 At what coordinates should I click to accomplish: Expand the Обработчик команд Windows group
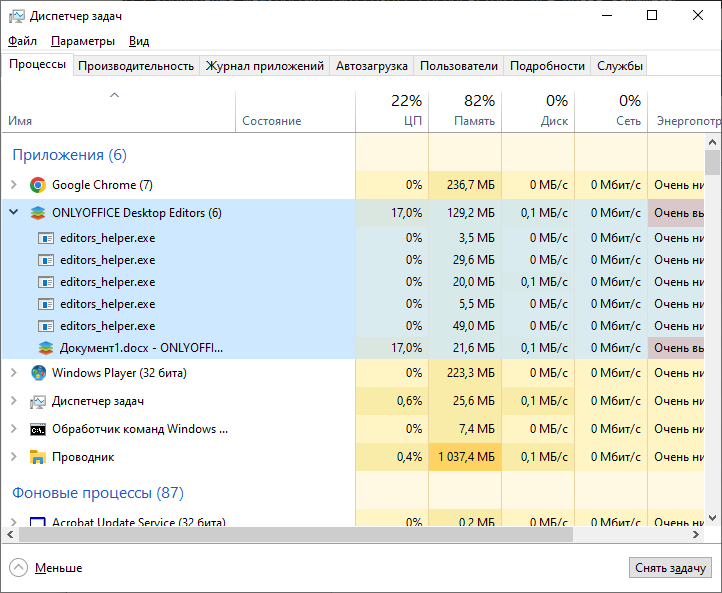click(x=14, y=429)
